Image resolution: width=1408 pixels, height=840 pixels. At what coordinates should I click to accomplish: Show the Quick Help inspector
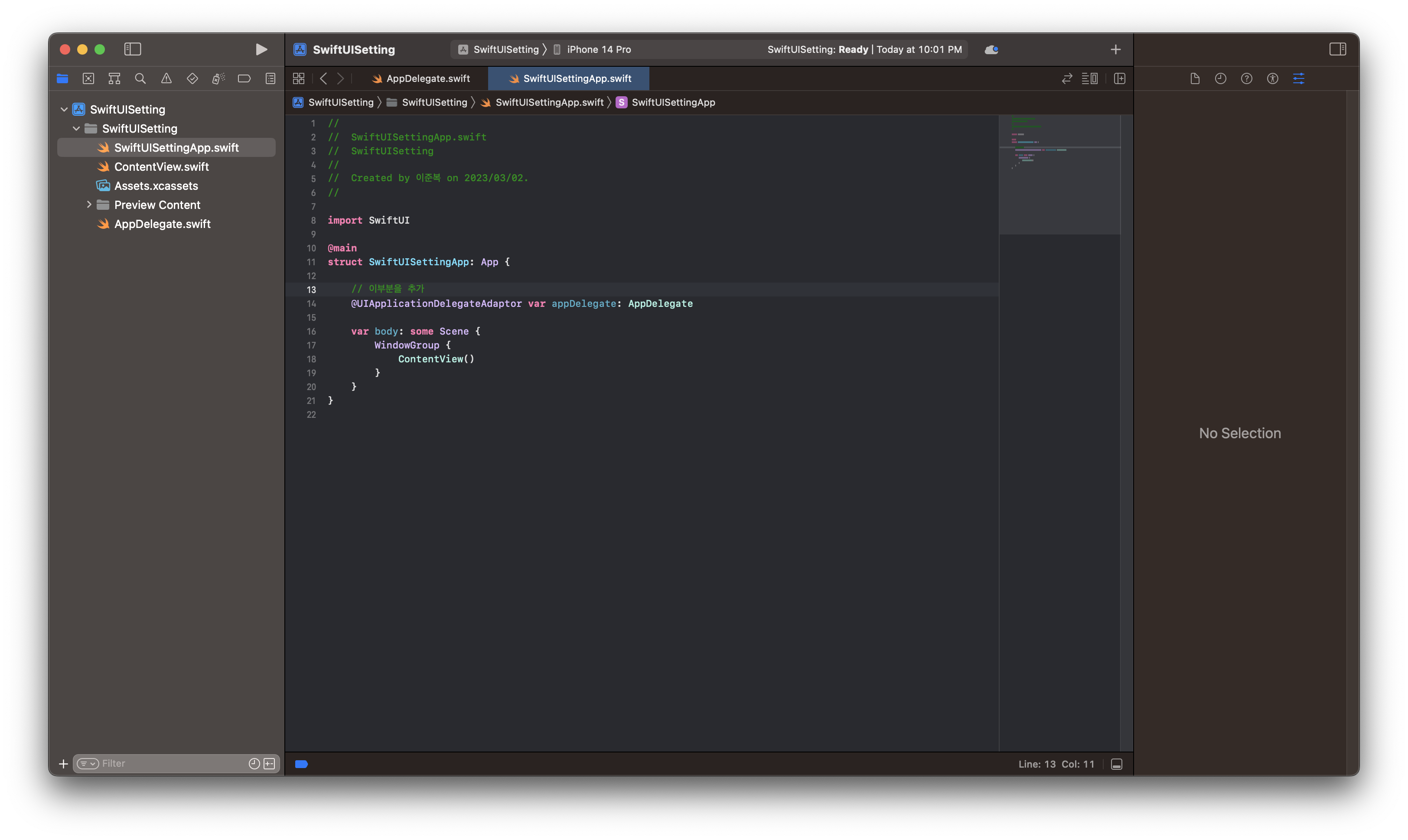(1247, 79)
